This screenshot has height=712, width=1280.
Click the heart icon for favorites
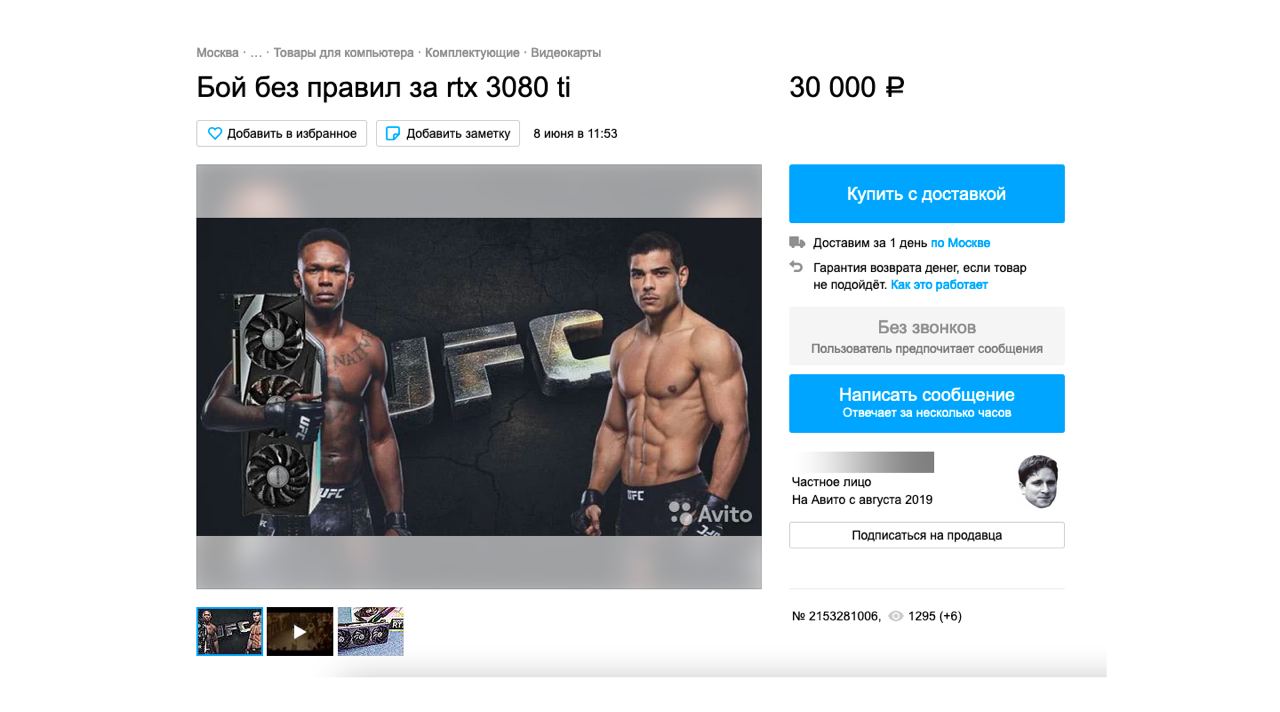click(214, 133)
